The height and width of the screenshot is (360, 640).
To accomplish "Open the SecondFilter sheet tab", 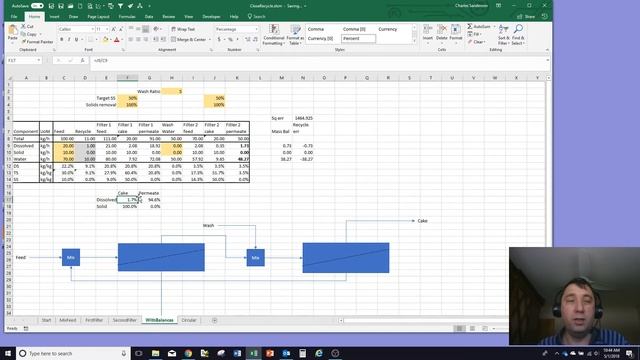I will pos(124,320).
